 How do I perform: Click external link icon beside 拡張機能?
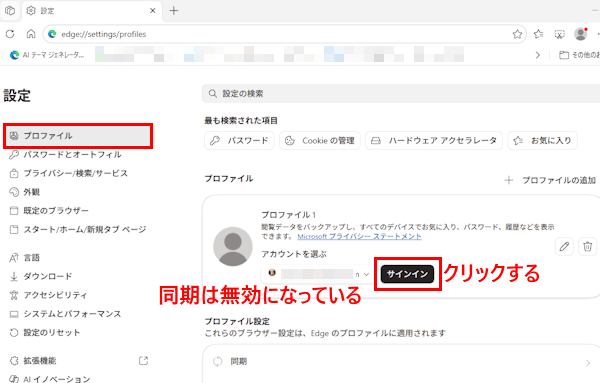tap(143, 360)
